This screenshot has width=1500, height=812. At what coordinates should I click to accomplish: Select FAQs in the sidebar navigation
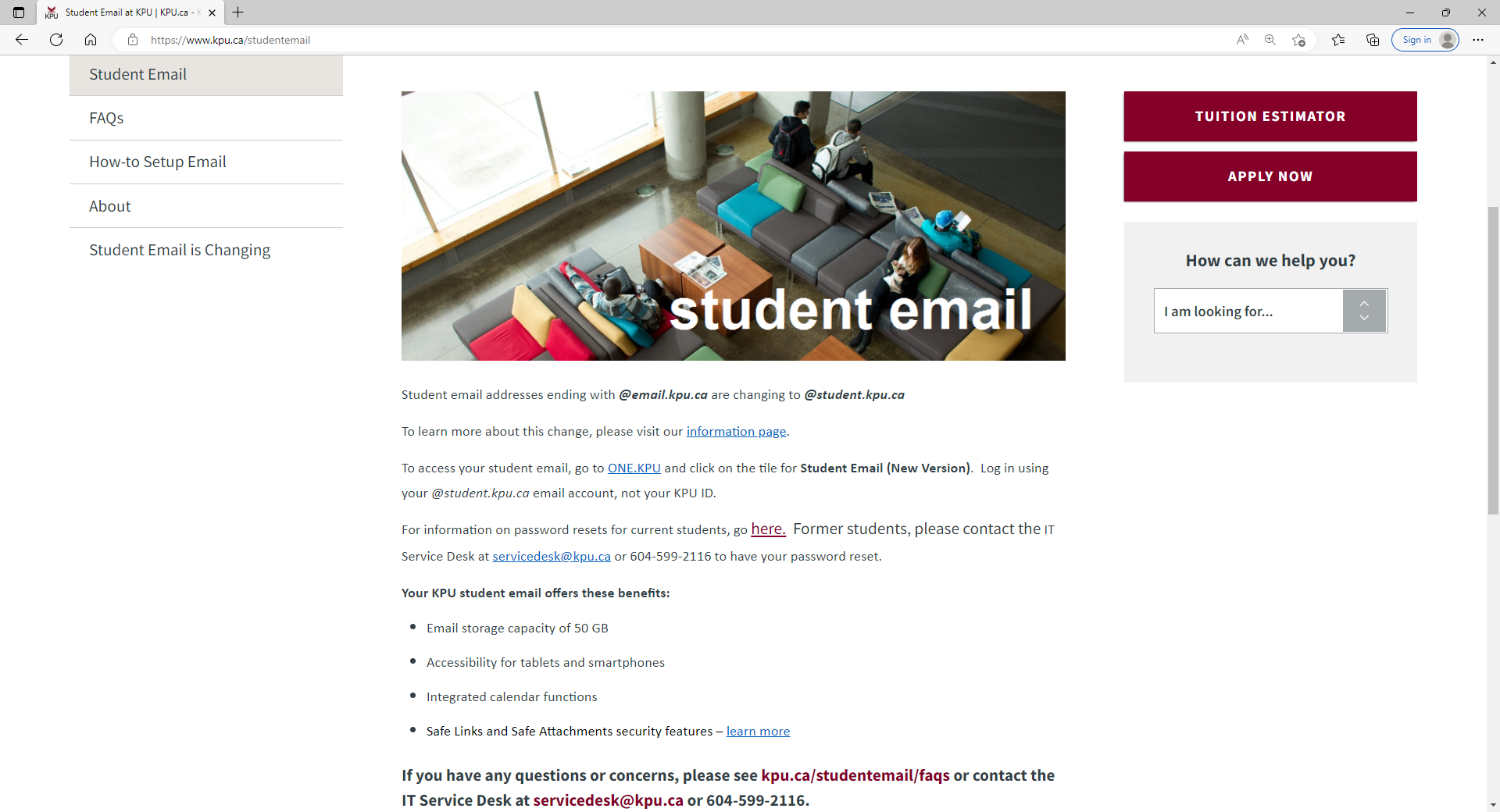(x=106, y=118)
